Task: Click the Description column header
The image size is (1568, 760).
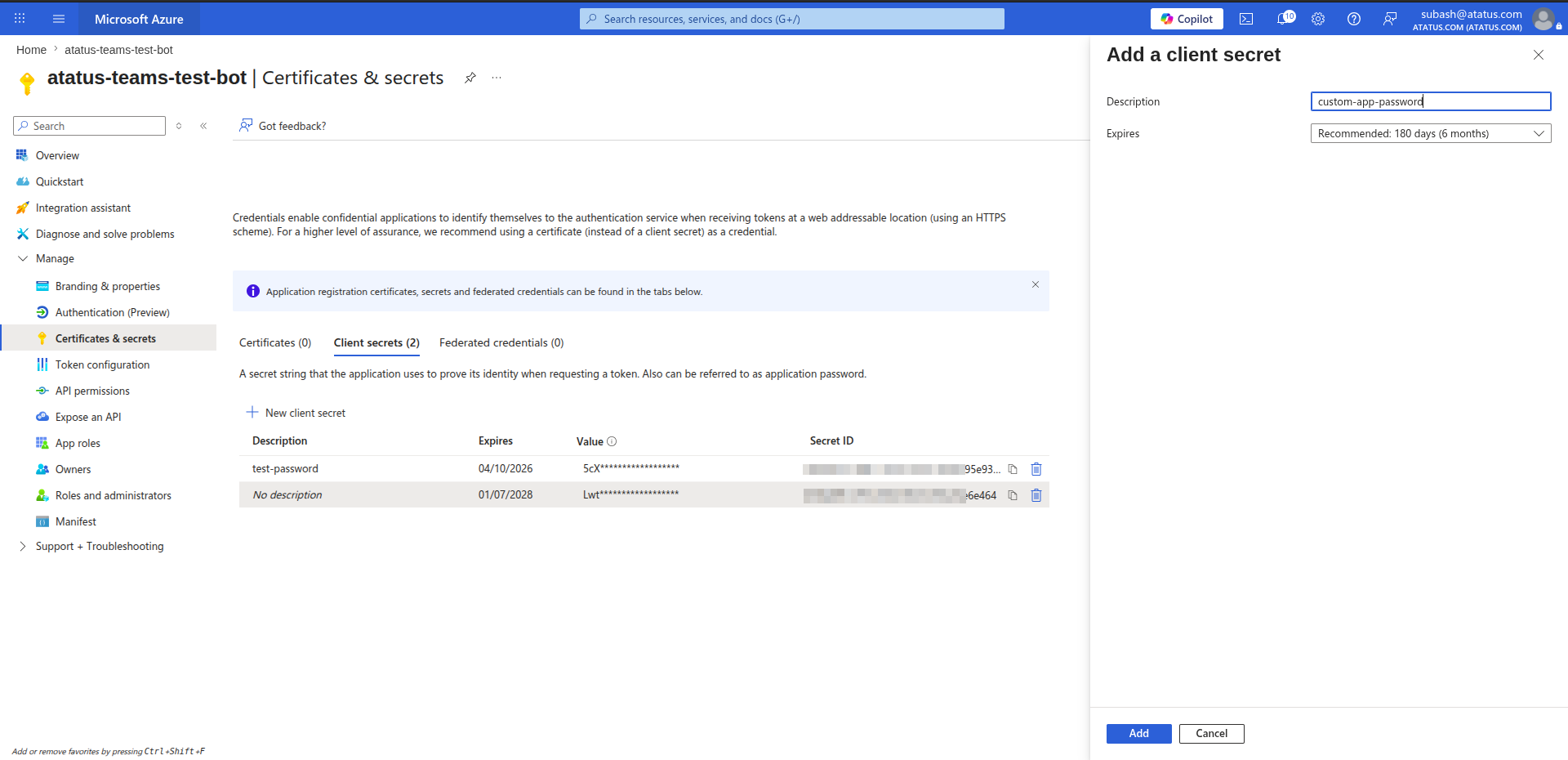Action: (x=280, y=441)
